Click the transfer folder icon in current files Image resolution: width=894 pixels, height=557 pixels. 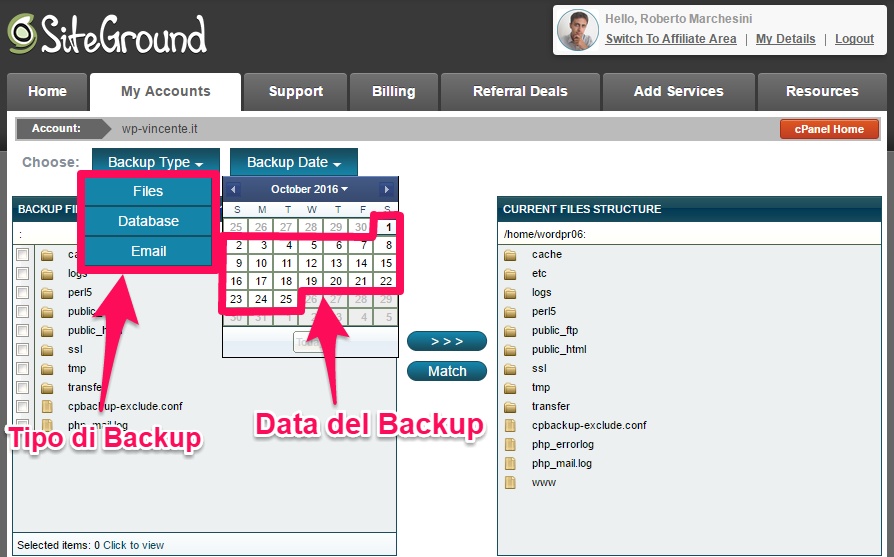(x=510, y=406)
